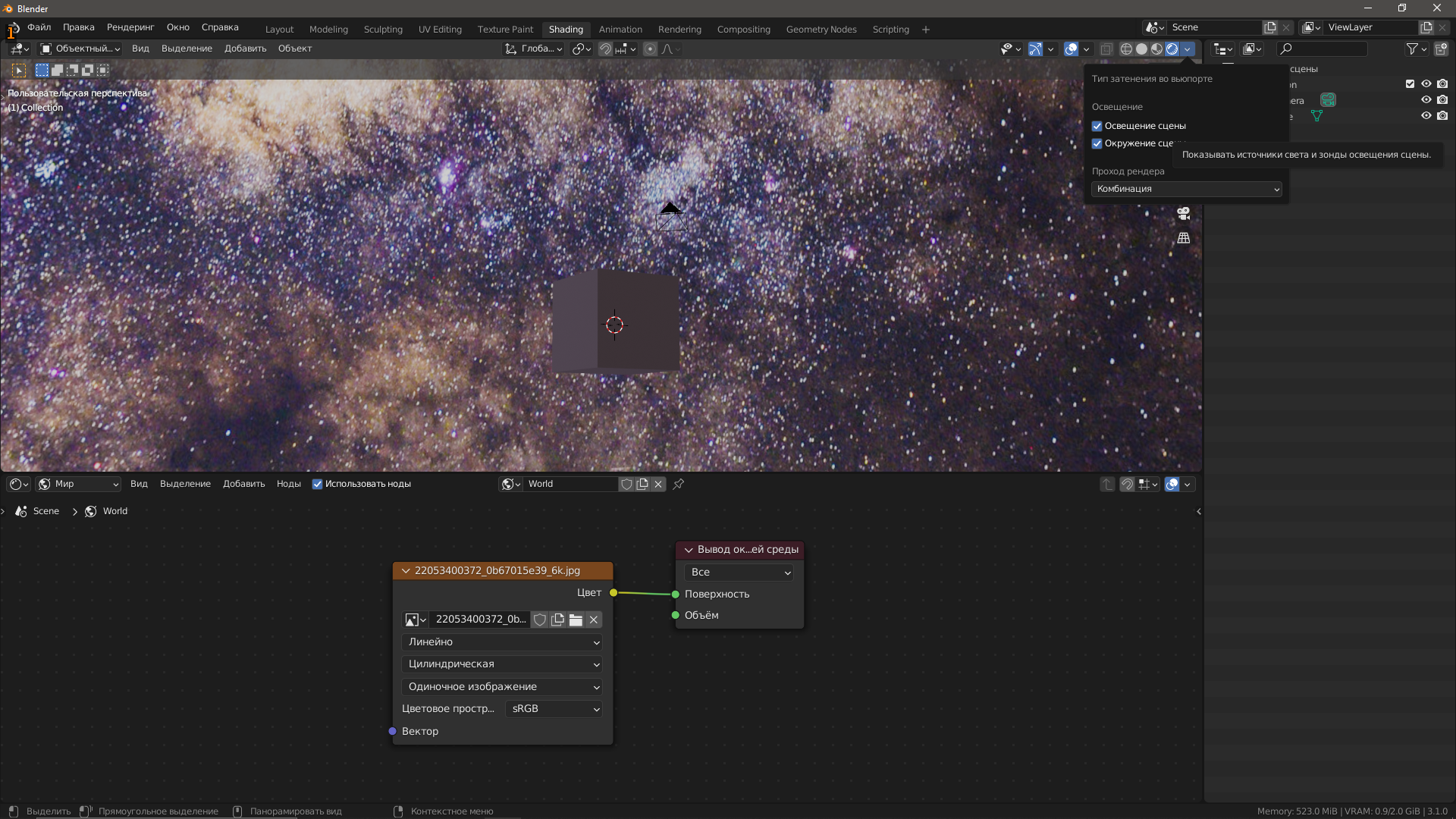Image resolution: width=1456 pixels, height=819 pixels.
Task: Open sRGB color space dropdown
Action: coord(554,708)
